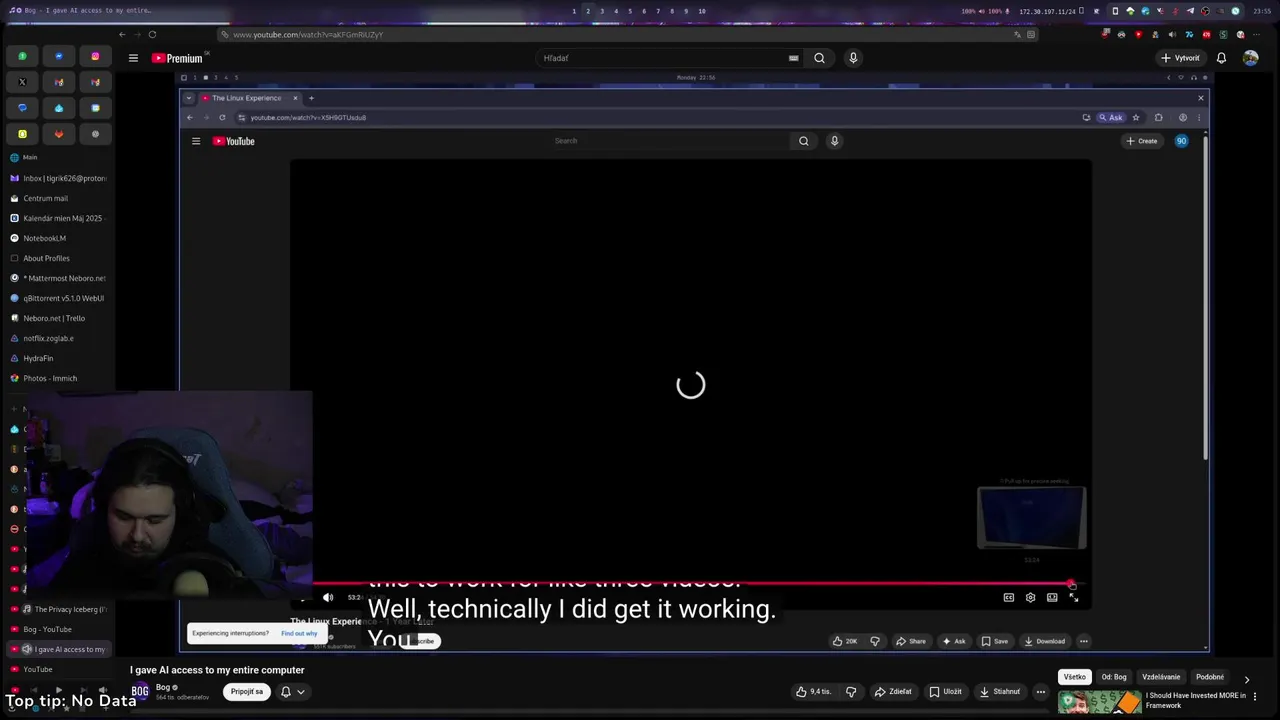Open inner browser extensions puzzle icon
Image resolution: width=1280 pixels, height=720 pixels.
1159,117
